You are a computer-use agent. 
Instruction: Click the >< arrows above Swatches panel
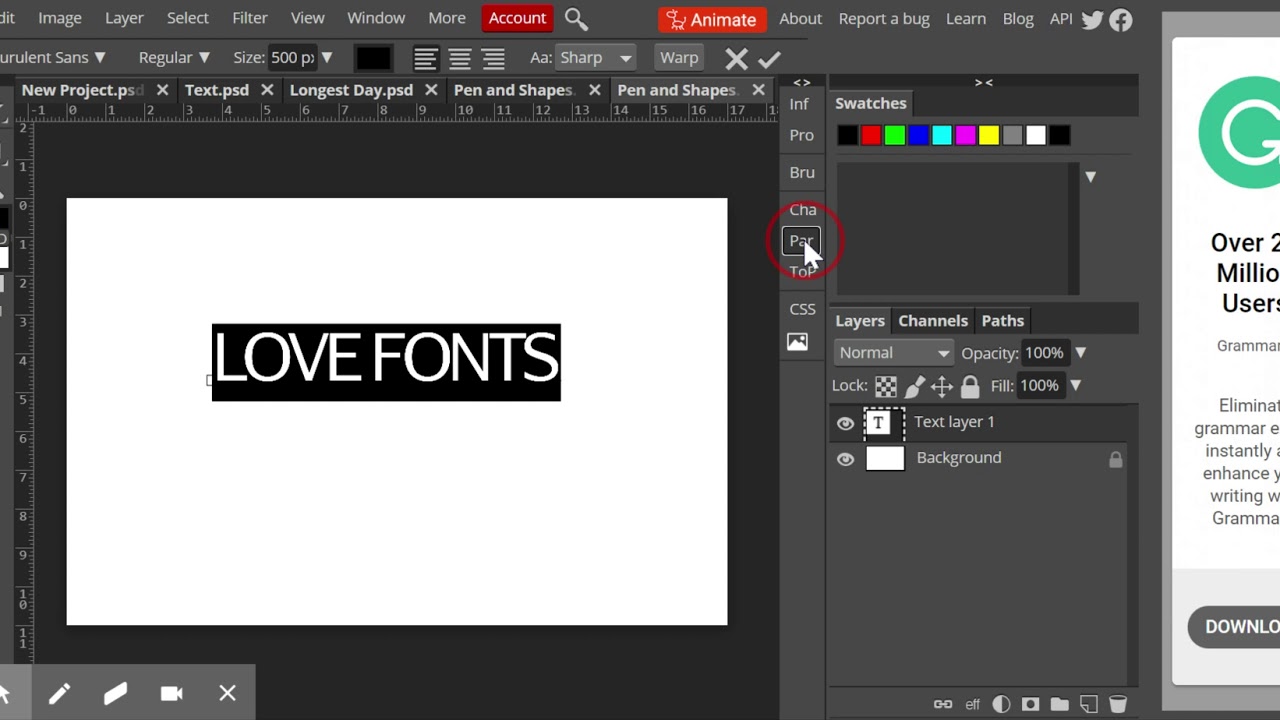[984, 83]
